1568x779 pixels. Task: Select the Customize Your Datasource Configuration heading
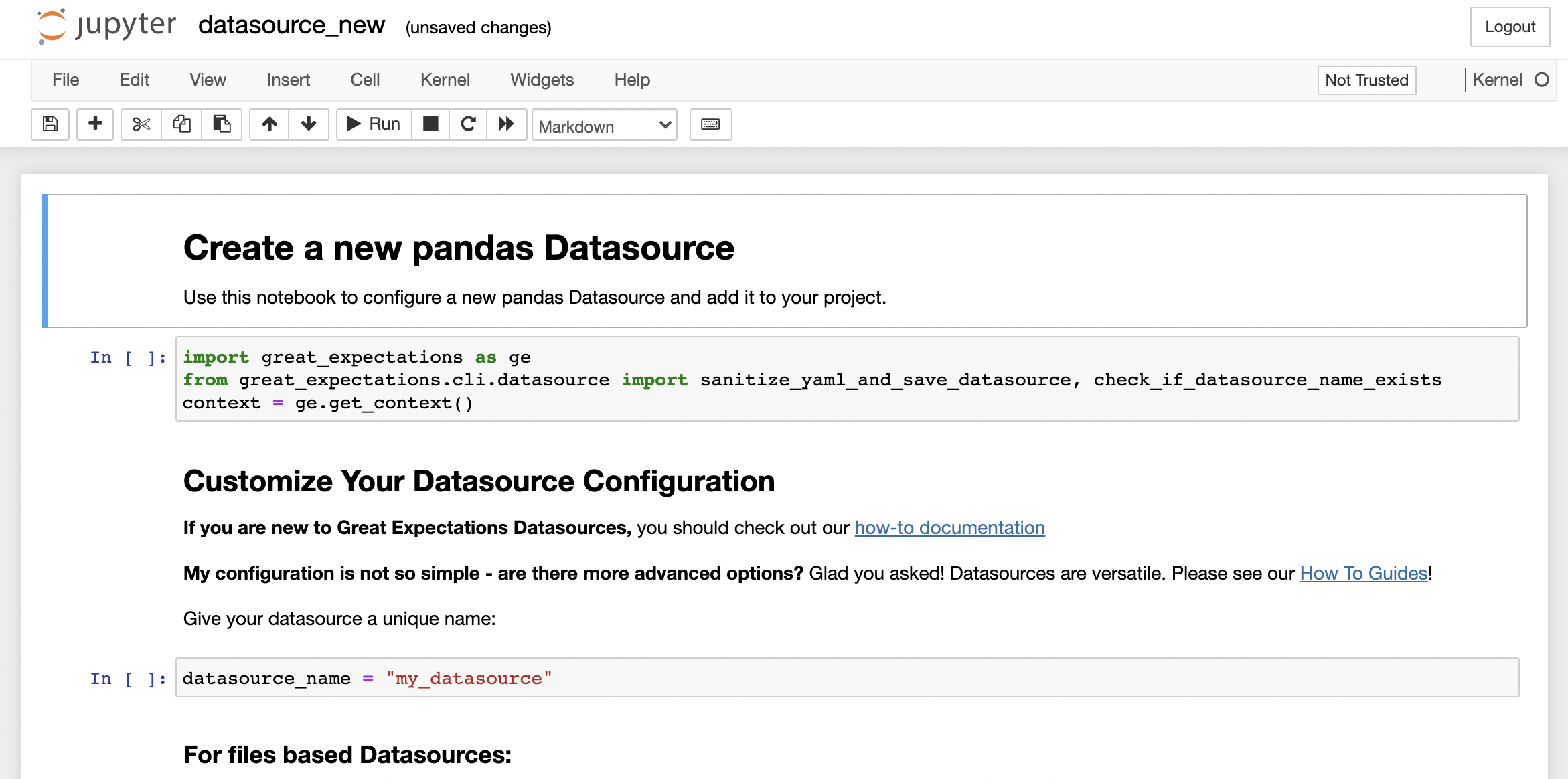479,481
